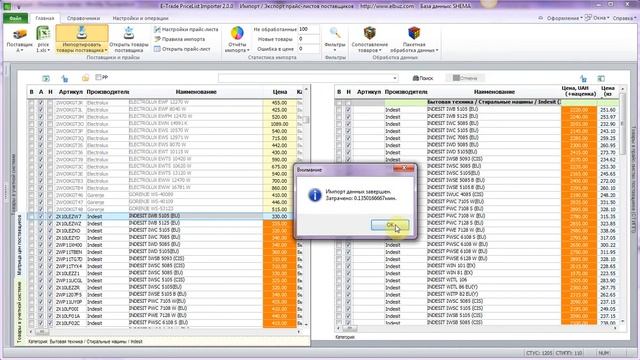Click left table vertical scrollbar thumb
Viewport: 640px width, 360px height.
(306, 120)
